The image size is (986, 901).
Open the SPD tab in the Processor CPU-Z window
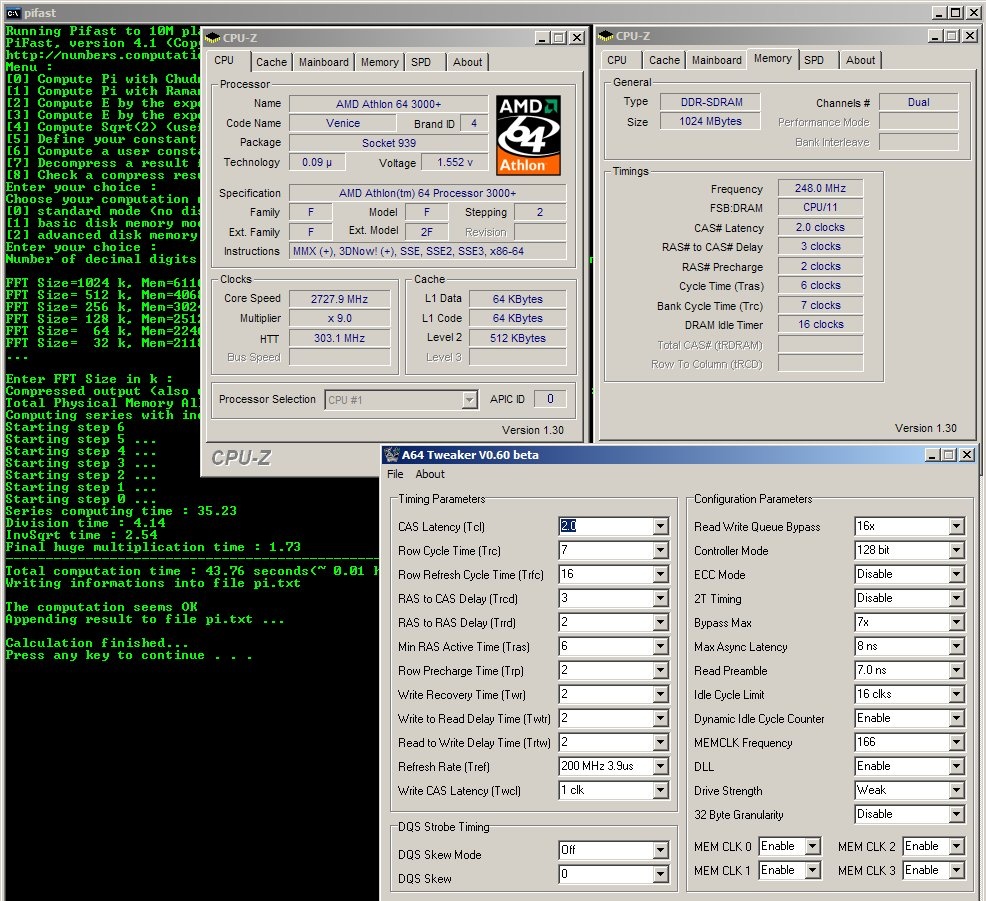pos(421,62)
